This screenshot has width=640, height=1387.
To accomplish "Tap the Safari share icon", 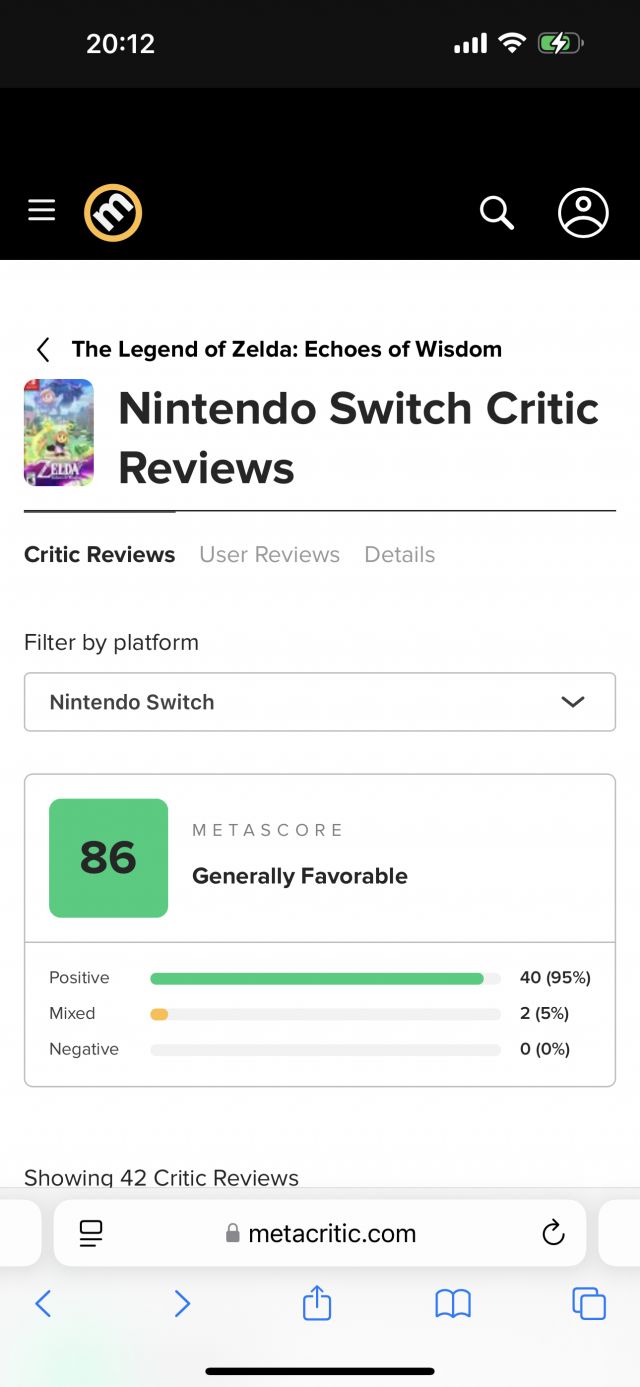I will click(x=317, y=1303).
